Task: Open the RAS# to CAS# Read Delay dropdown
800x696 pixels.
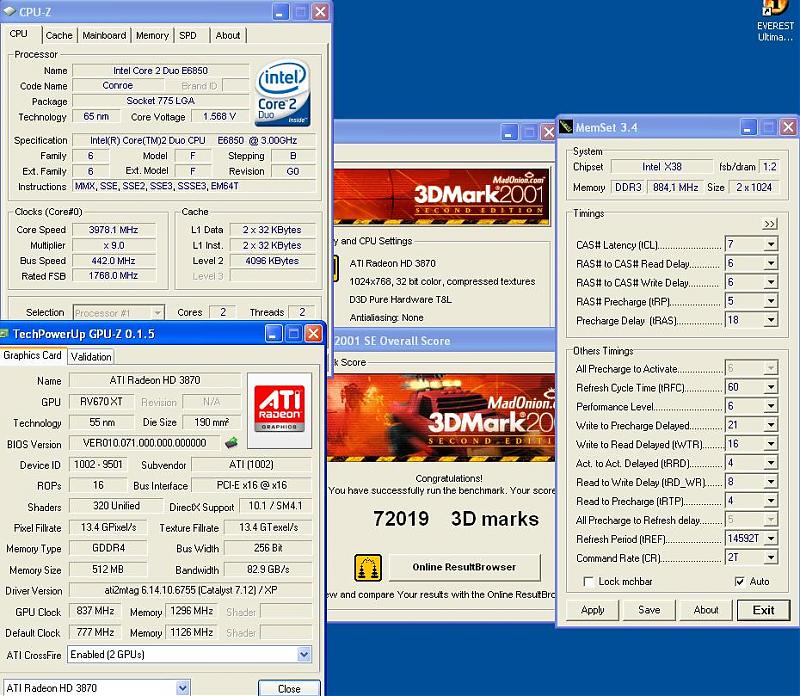Action: pyautogui.click(x=771, y=263)
